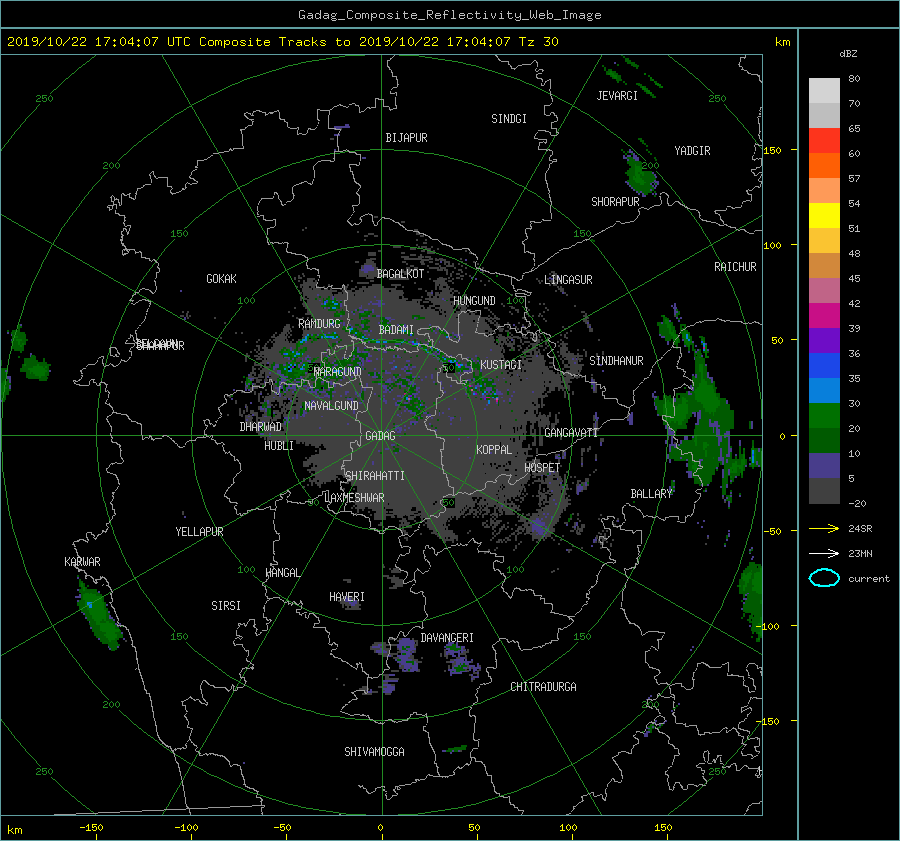Click the dBZ legend heading
Image resolution: width=900 pixels, height=841 pixels.
click(x=848, y=54)
